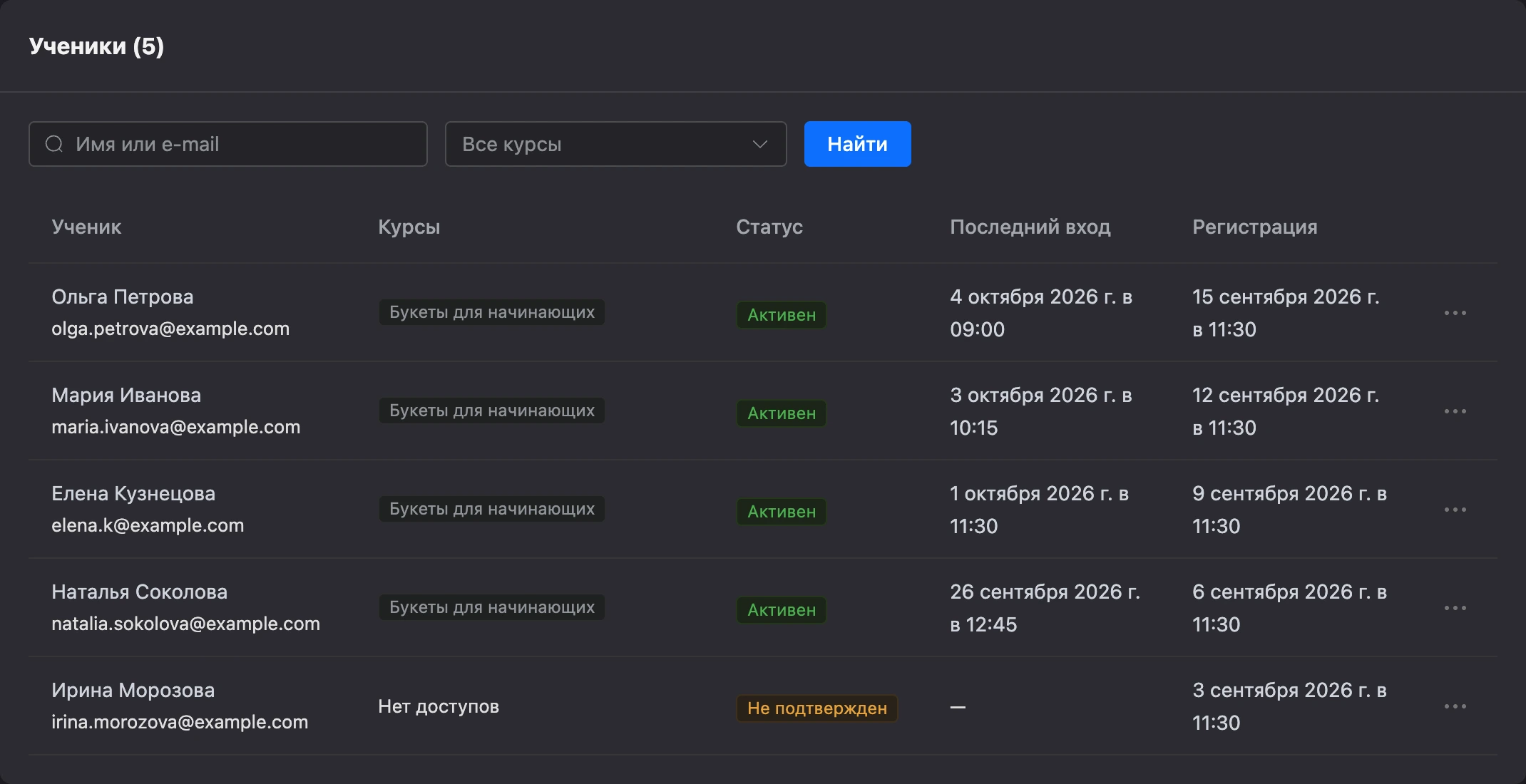Select irina.morozova@example.com email text
The image size is (1526, 784).
pyautogui.click(x=180, y=722)
